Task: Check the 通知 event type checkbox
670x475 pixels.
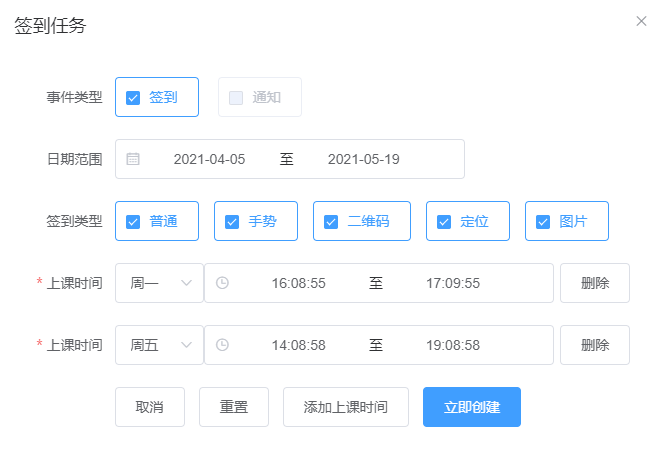Action: point(236,98)
